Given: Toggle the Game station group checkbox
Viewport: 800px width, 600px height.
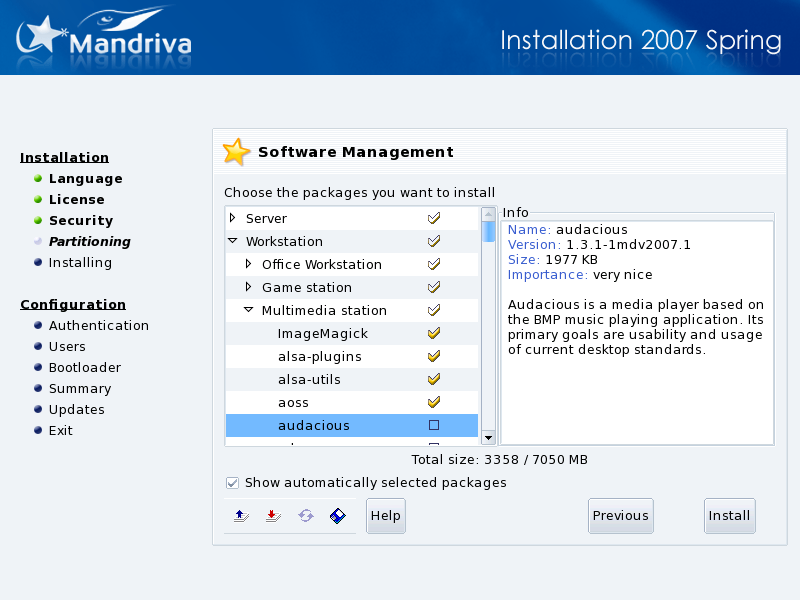Looking at the screenshot, I should (434, 287).
